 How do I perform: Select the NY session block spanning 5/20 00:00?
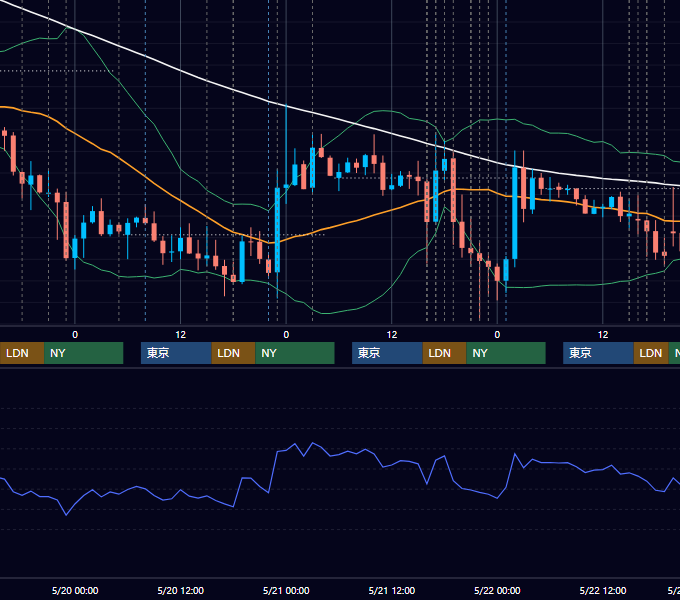84,353
